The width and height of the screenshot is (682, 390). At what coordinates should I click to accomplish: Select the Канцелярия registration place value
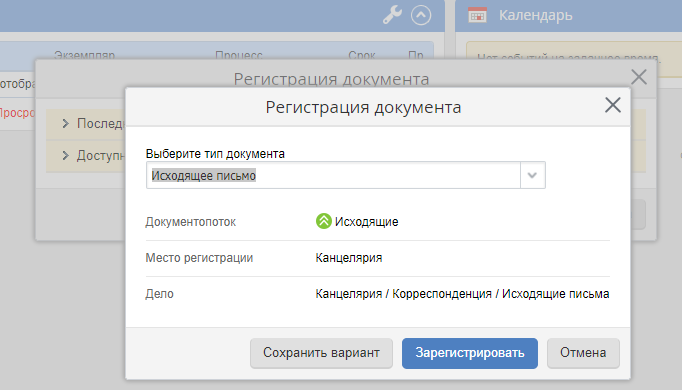click(349, 258)
